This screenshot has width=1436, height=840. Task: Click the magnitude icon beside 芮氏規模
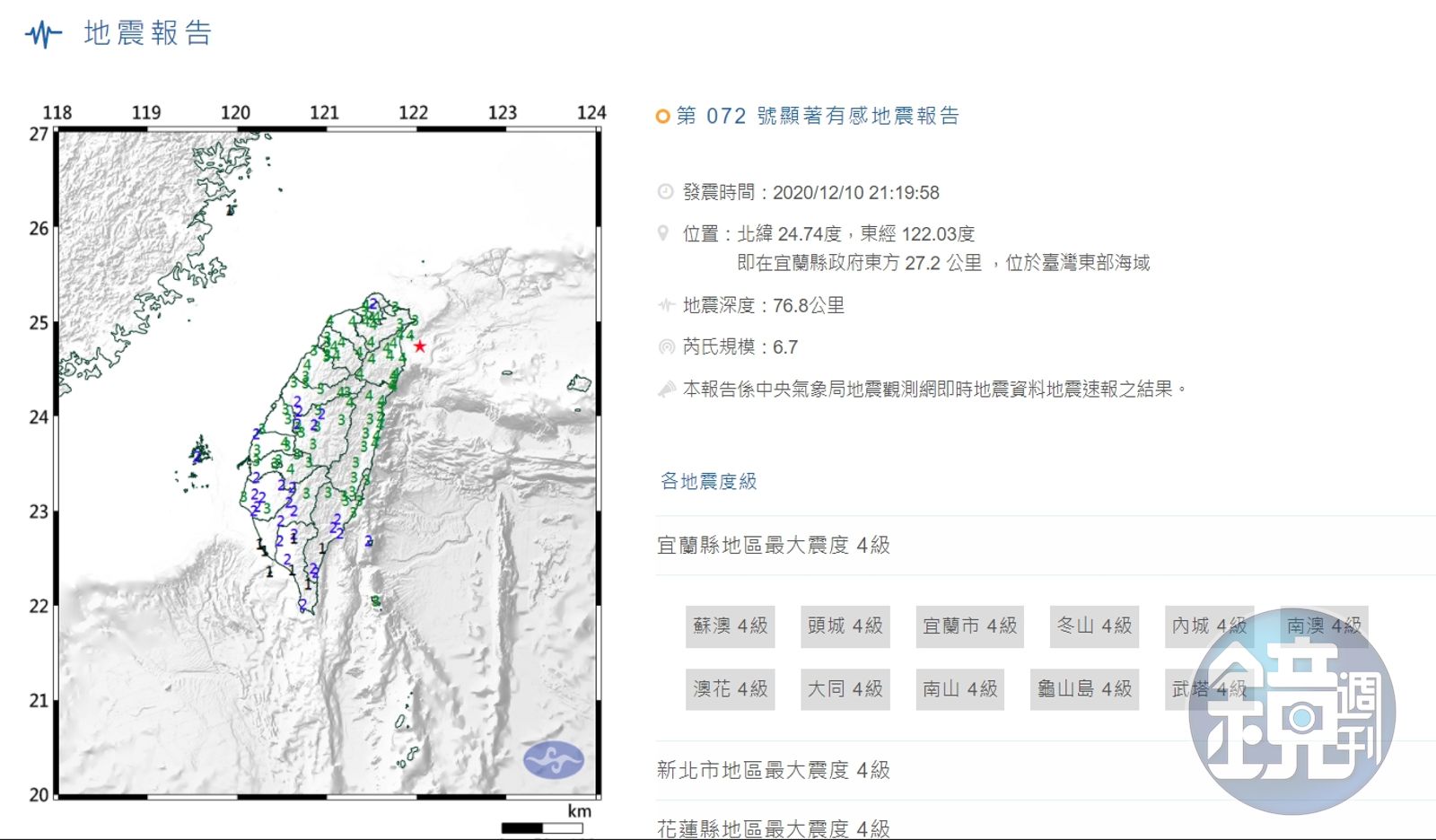[666, 346]
